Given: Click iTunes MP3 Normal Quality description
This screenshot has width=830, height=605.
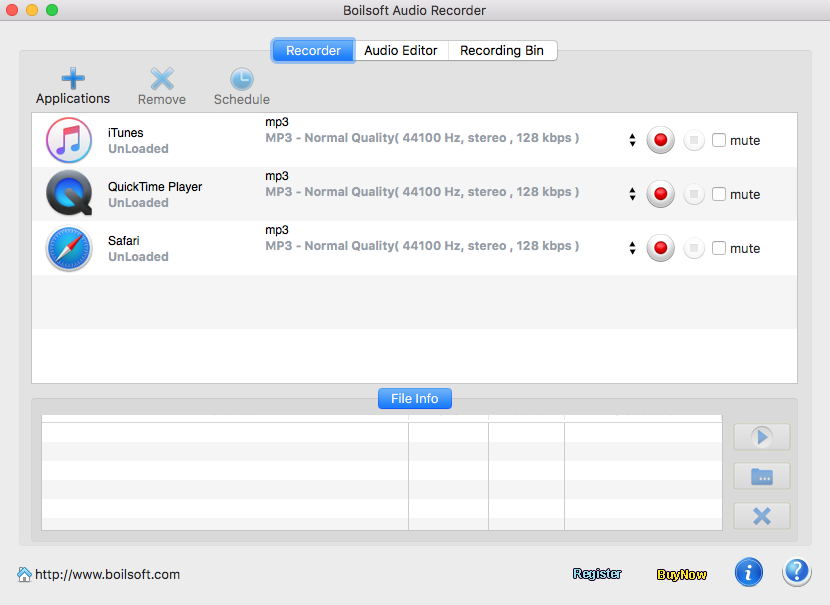Looking at the screenshot, I should tap(422, 138).
